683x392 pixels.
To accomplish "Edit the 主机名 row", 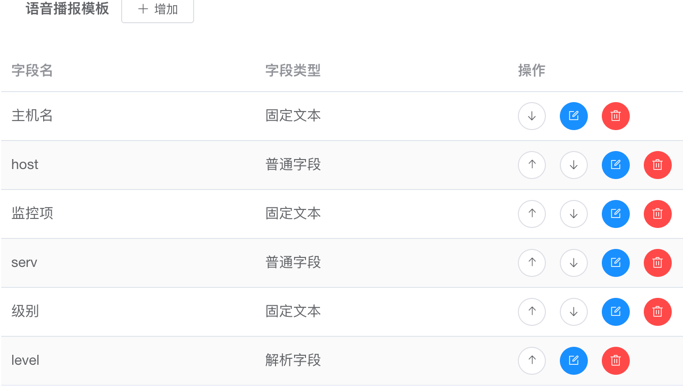I will (574, 116).
